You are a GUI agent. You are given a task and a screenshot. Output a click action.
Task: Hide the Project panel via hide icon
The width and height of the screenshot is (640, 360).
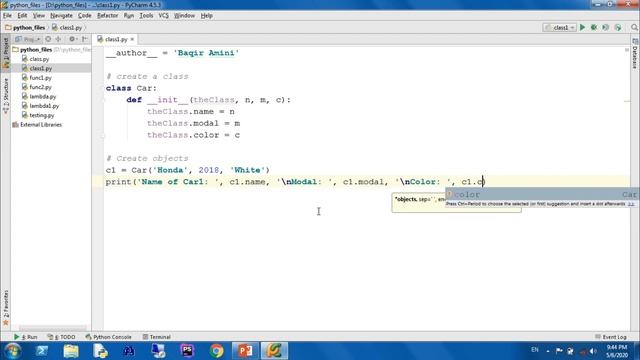click(x=85, y=39)
